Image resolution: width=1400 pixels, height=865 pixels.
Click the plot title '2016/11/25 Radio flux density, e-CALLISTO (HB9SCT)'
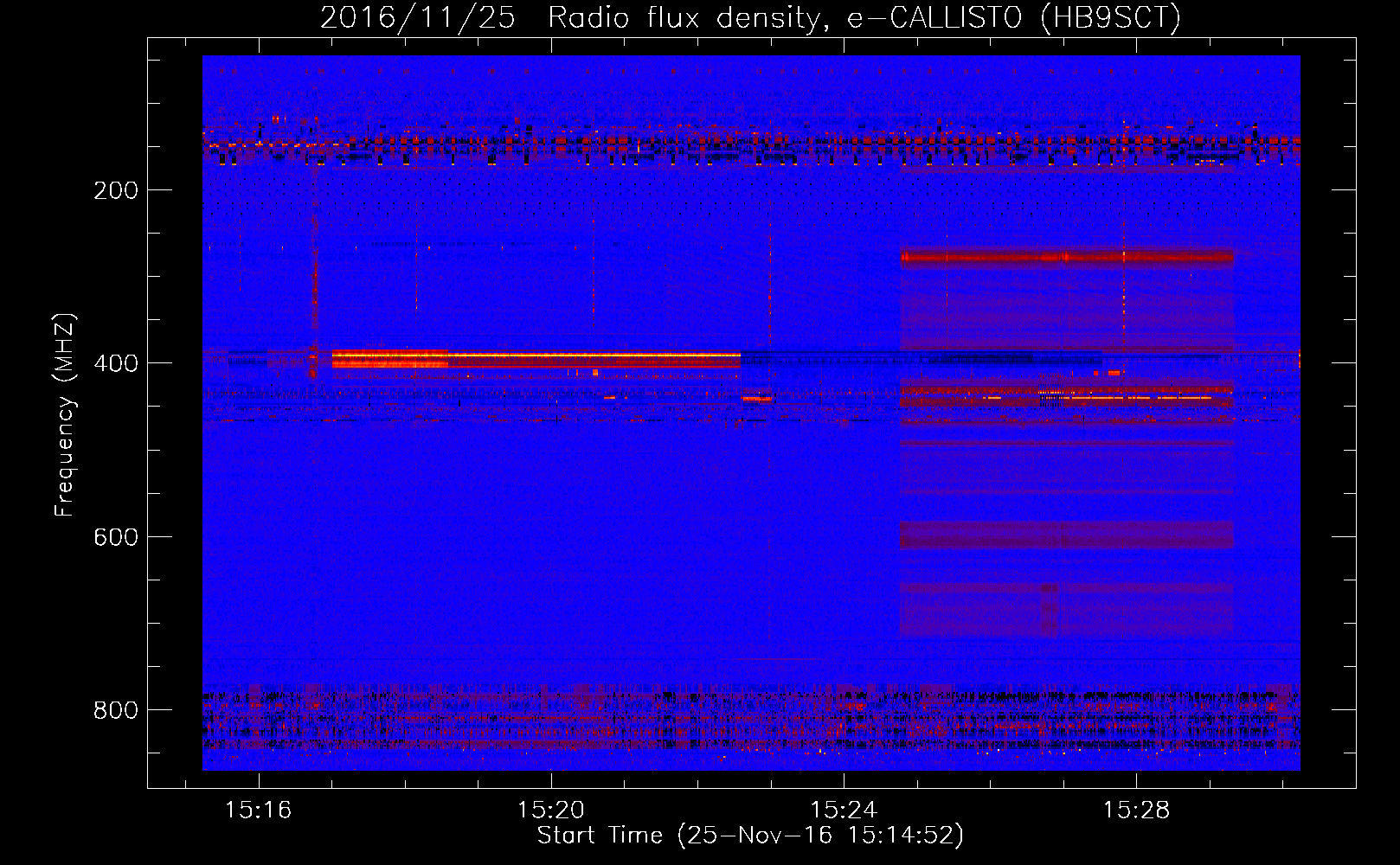coord(750,17)
